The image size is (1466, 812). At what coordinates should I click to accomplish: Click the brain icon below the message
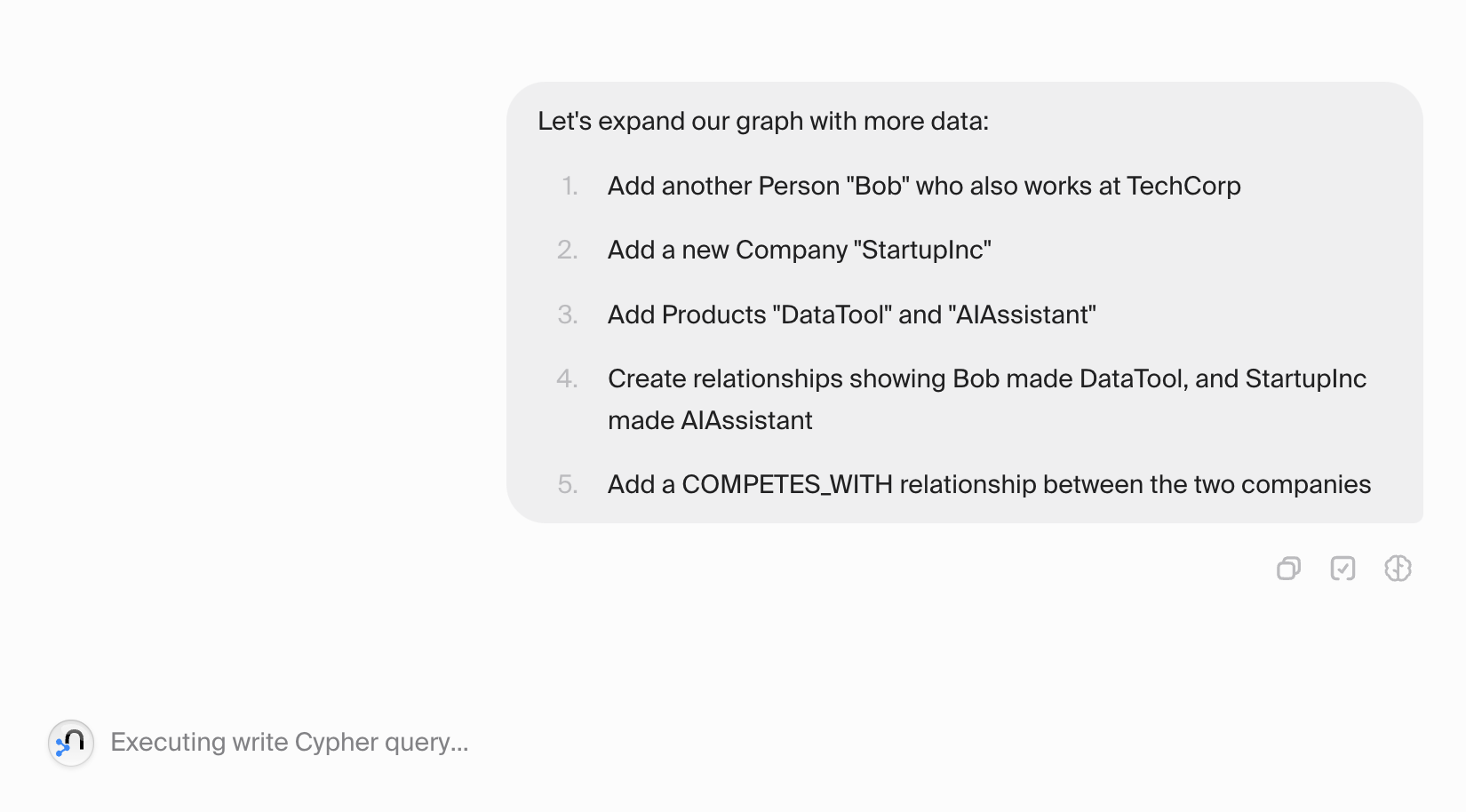(x=1398, y=569)
